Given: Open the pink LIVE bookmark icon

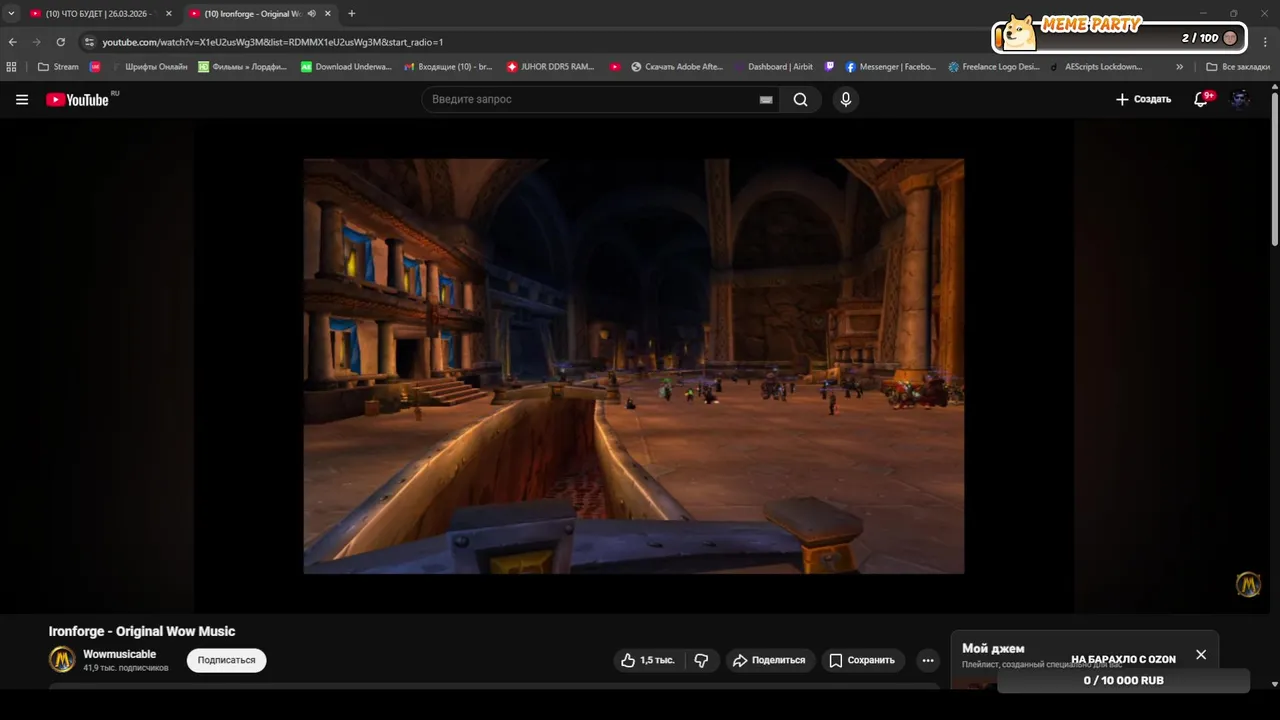Looking at the screenshot, I should [95, 67].
